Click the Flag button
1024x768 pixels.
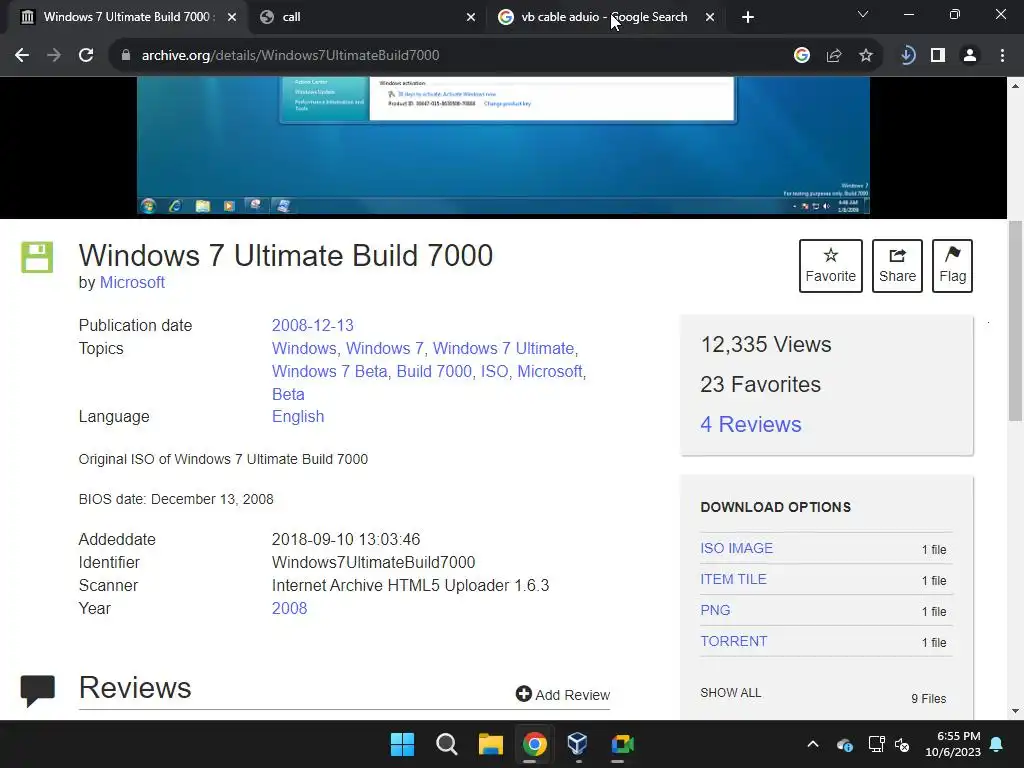[x=952, y=266]
